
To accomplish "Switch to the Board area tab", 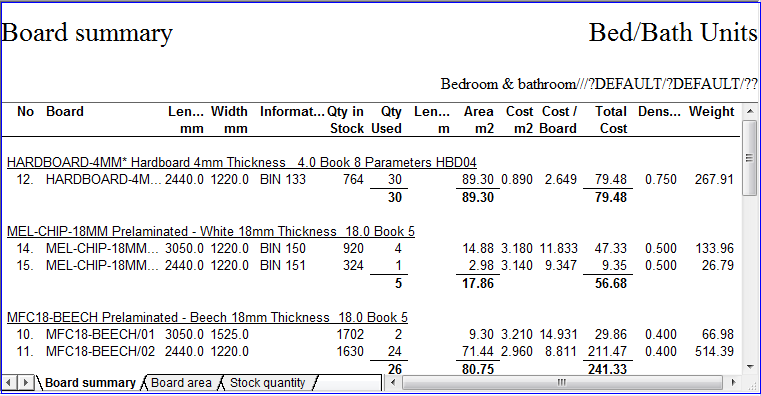I will tap(182, 383).
